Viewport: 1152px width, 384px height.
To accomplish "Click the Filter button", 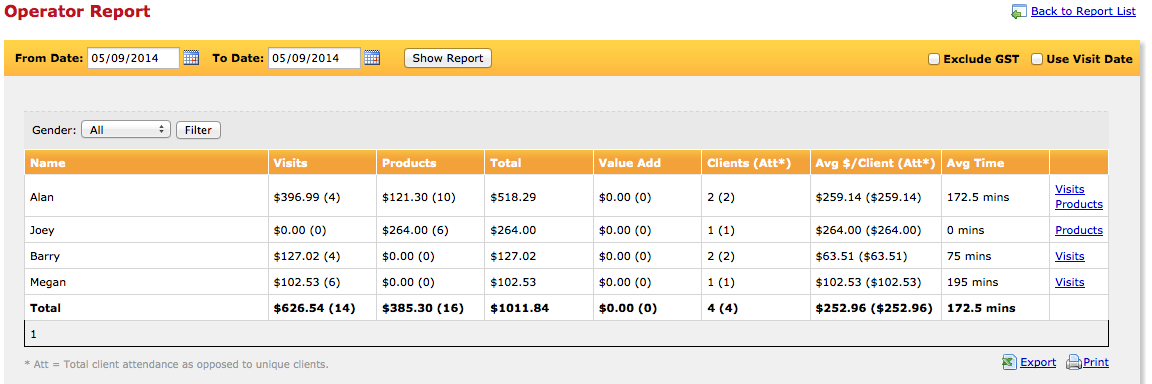I will pyautogui.click(x=198, y=130).
